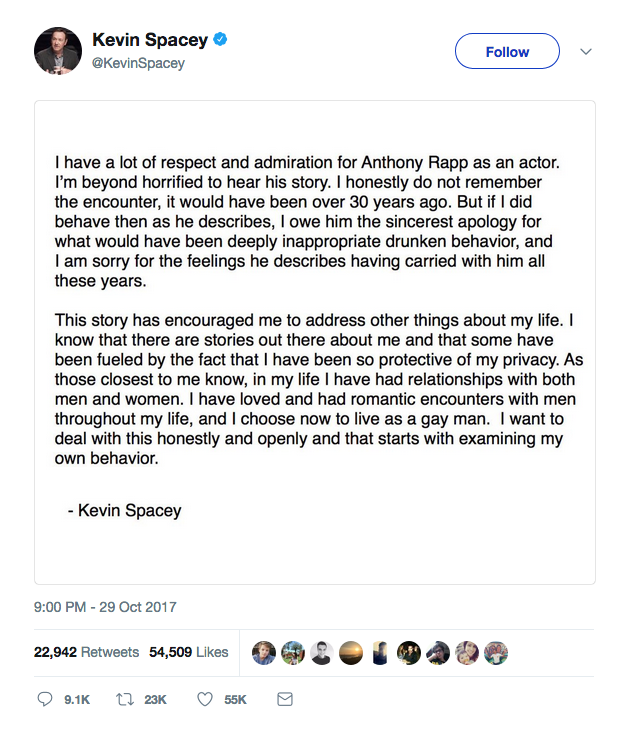Image resolution: width=632 pixels, height=730 pixels.
Task: Click the 55K like count
Action: pyautogui.click(x=235, y=700)
